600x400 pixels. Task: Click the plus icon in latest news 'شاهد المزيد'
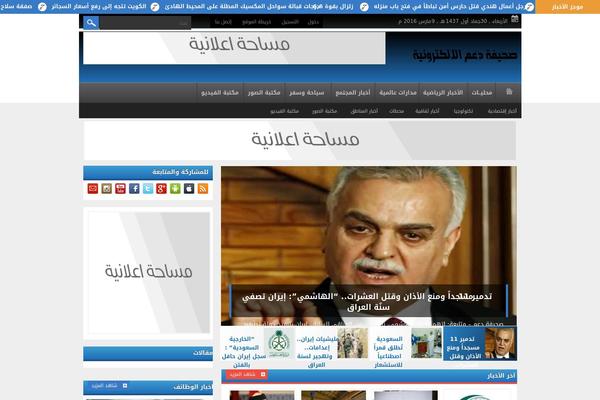pos(263,374)
